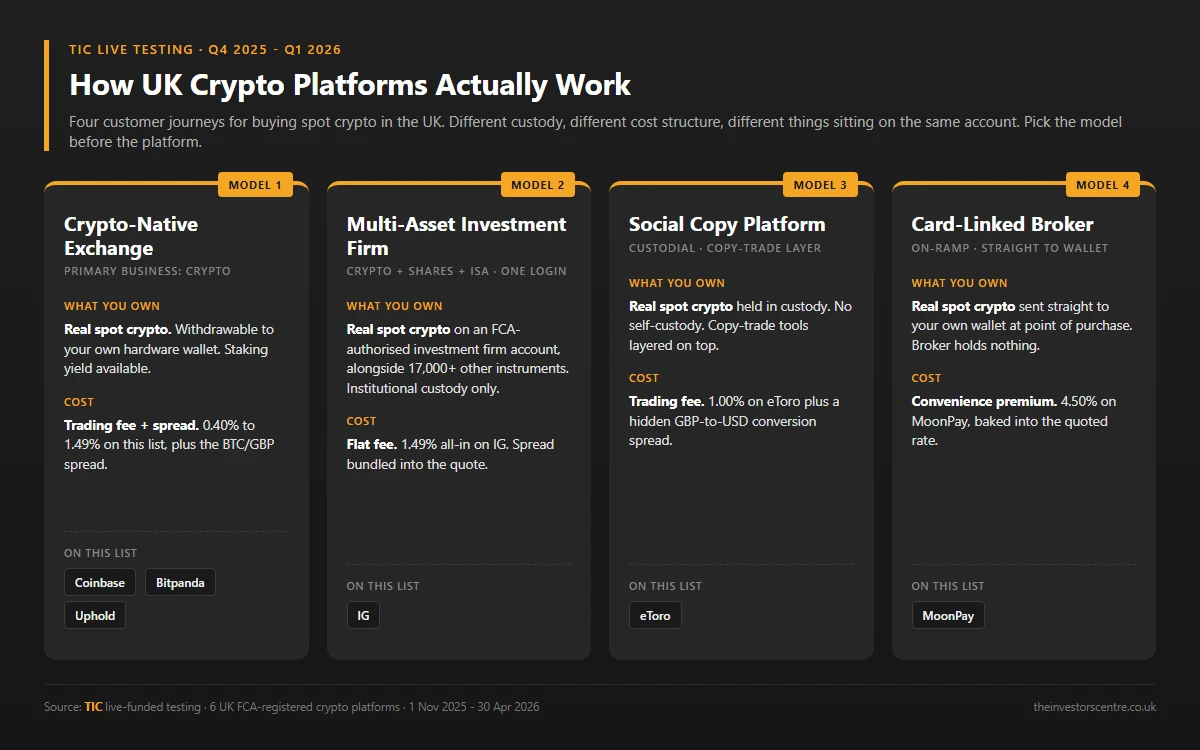Click the Coinbase platform chip

(100, 583)
